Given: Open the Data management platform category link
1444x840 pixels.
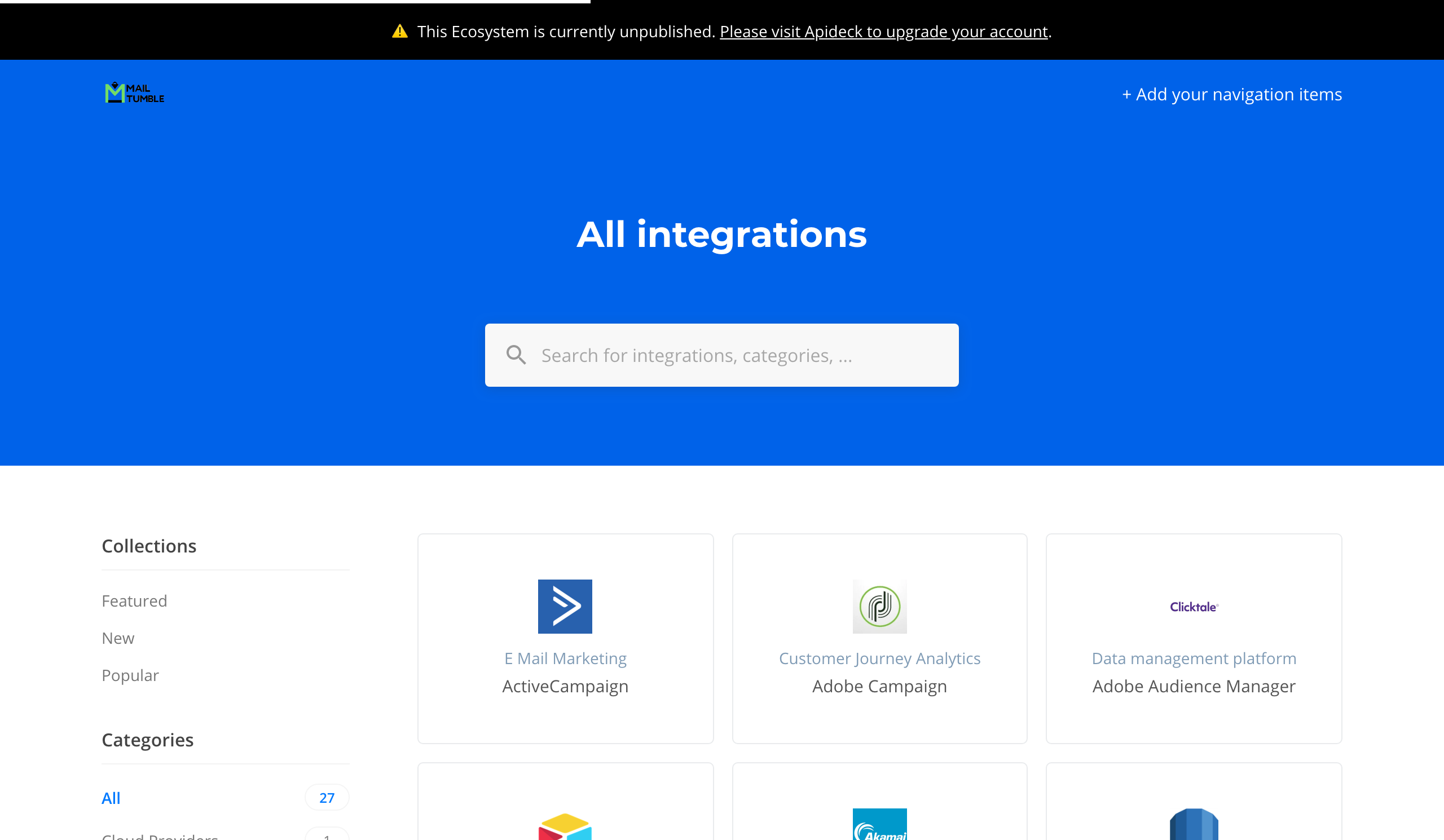Looking at the screenshot, I should 1194,658.
